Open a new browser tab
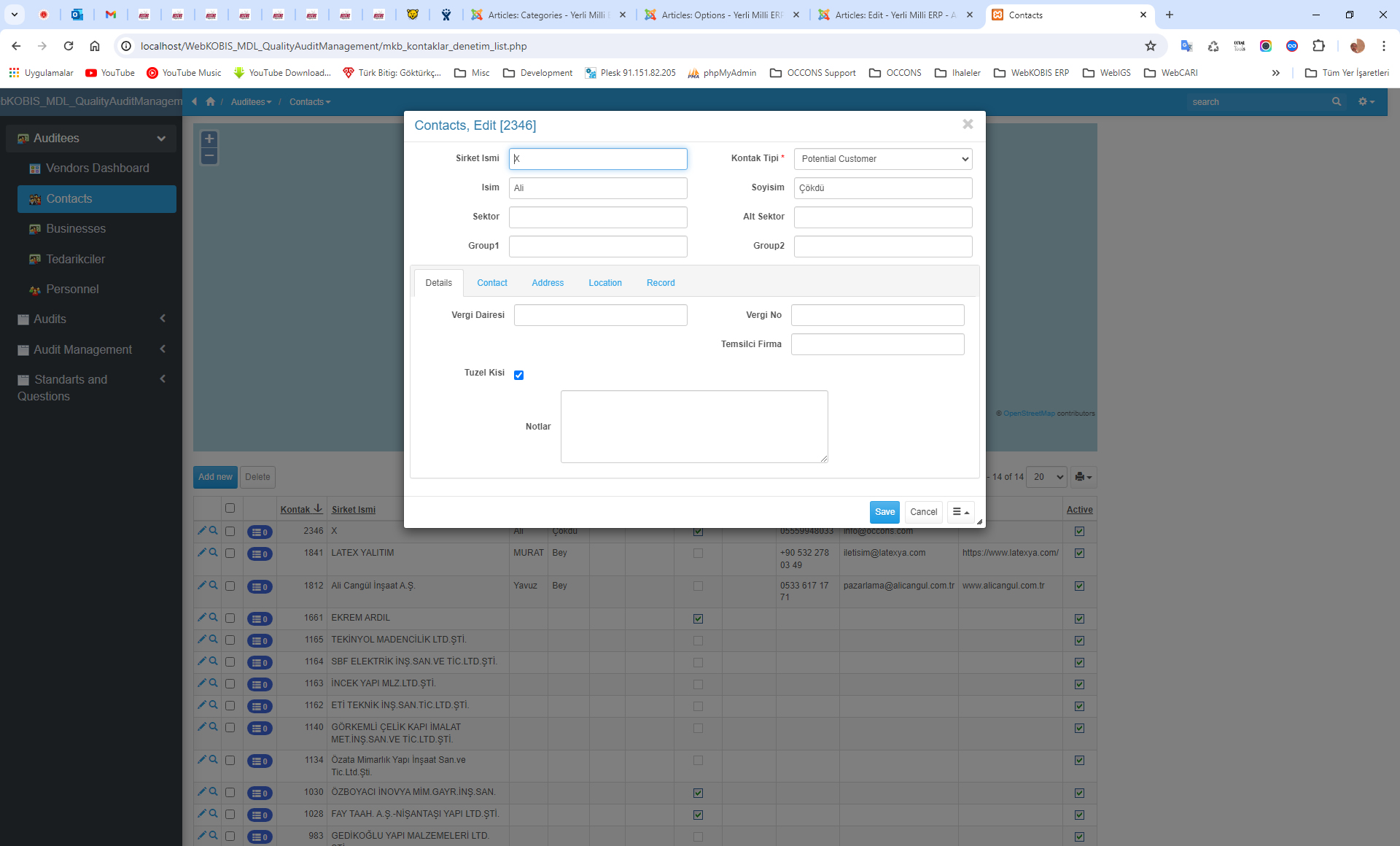This screenshot has width=1400, height=846. (x=1170, y=15)
